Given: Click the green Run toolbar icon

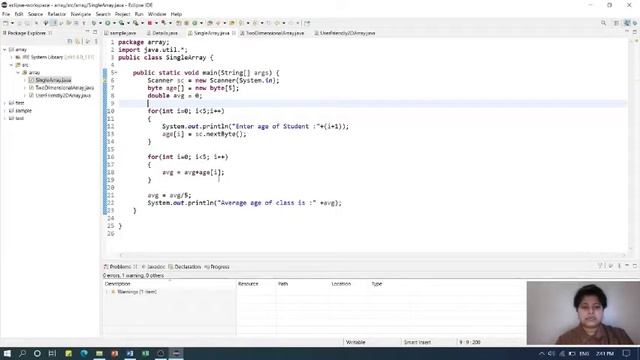Looking at the screenshot, I should [108, 23].
